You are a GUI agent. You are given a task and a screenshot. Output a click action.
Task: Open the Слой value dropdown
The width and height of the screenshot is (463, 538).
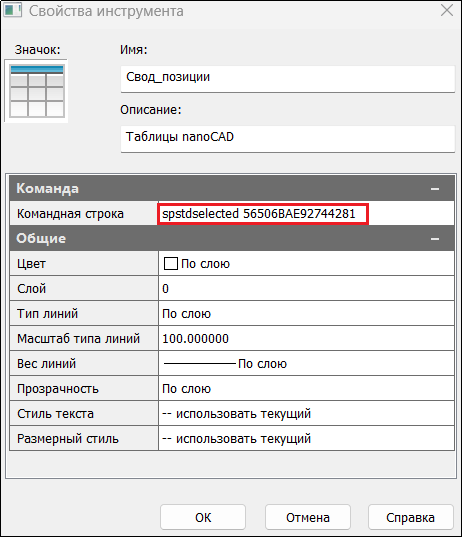tap(306, 289)
